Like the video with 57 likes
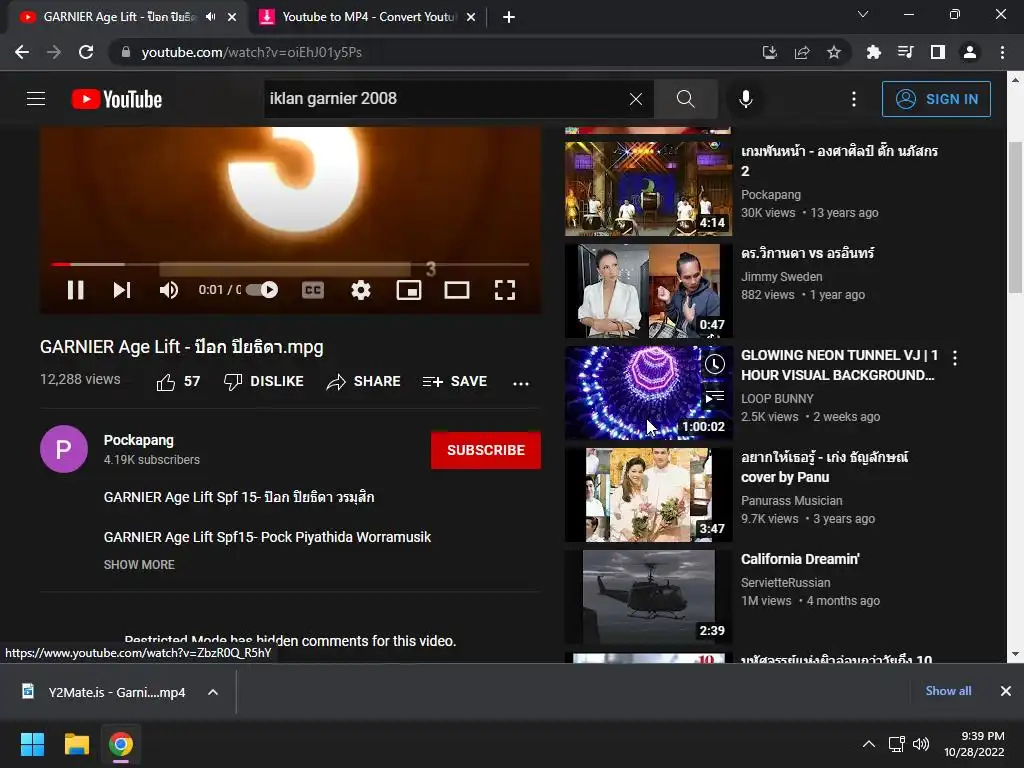1024x768 pixels. pos(178,381)
